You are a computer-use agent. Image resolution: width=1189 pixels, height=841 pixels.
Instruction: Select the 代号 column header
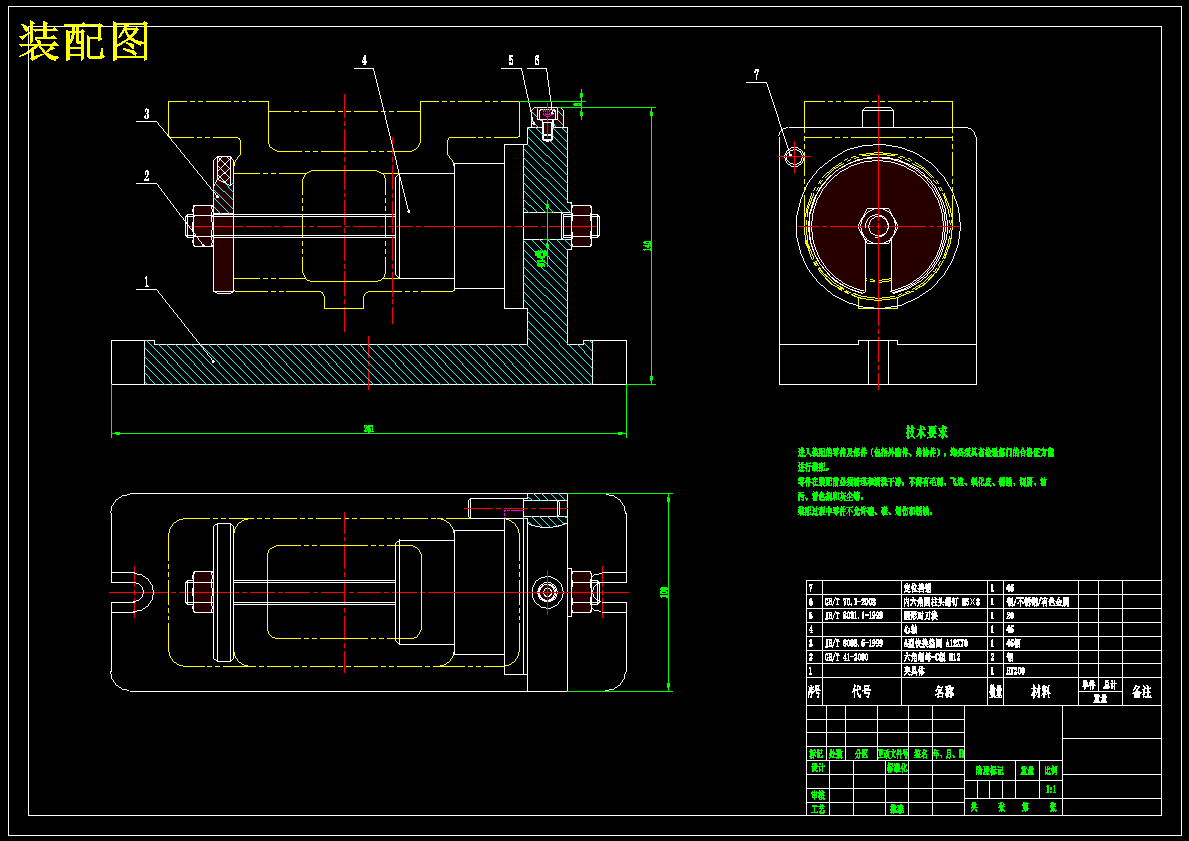[861, 692]
